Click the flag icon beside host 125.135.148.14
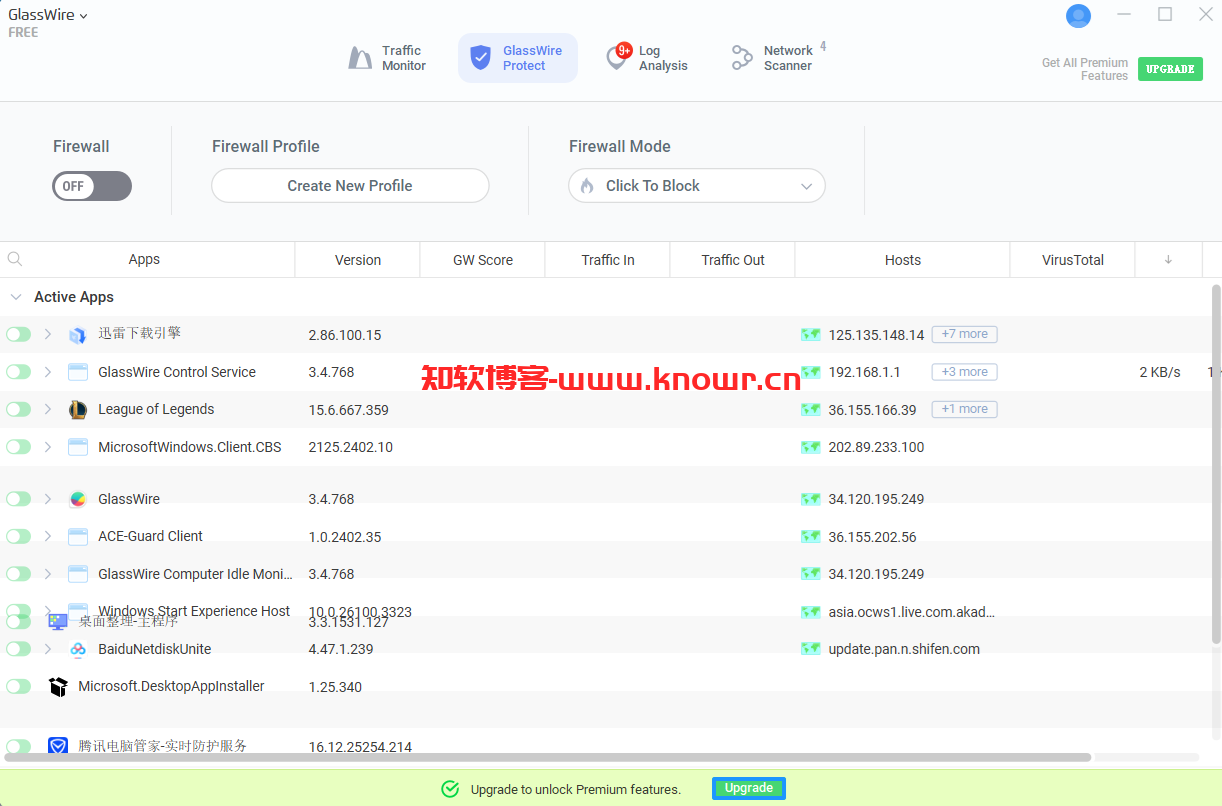1222x806 pixels. tap(811, 335)
